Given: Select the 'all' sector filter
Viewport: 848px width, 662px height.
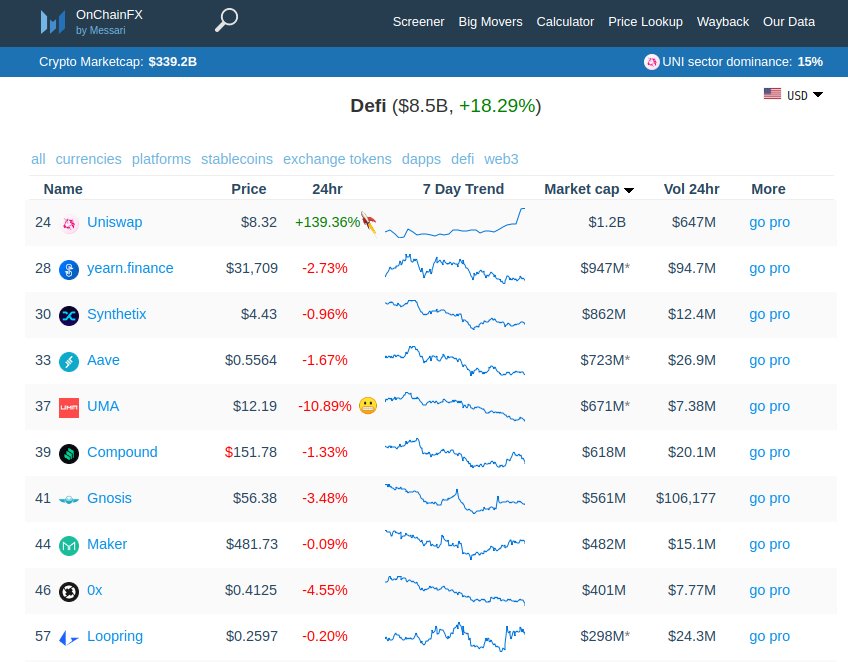Looking at the screenshot, I should coord(38,159).
